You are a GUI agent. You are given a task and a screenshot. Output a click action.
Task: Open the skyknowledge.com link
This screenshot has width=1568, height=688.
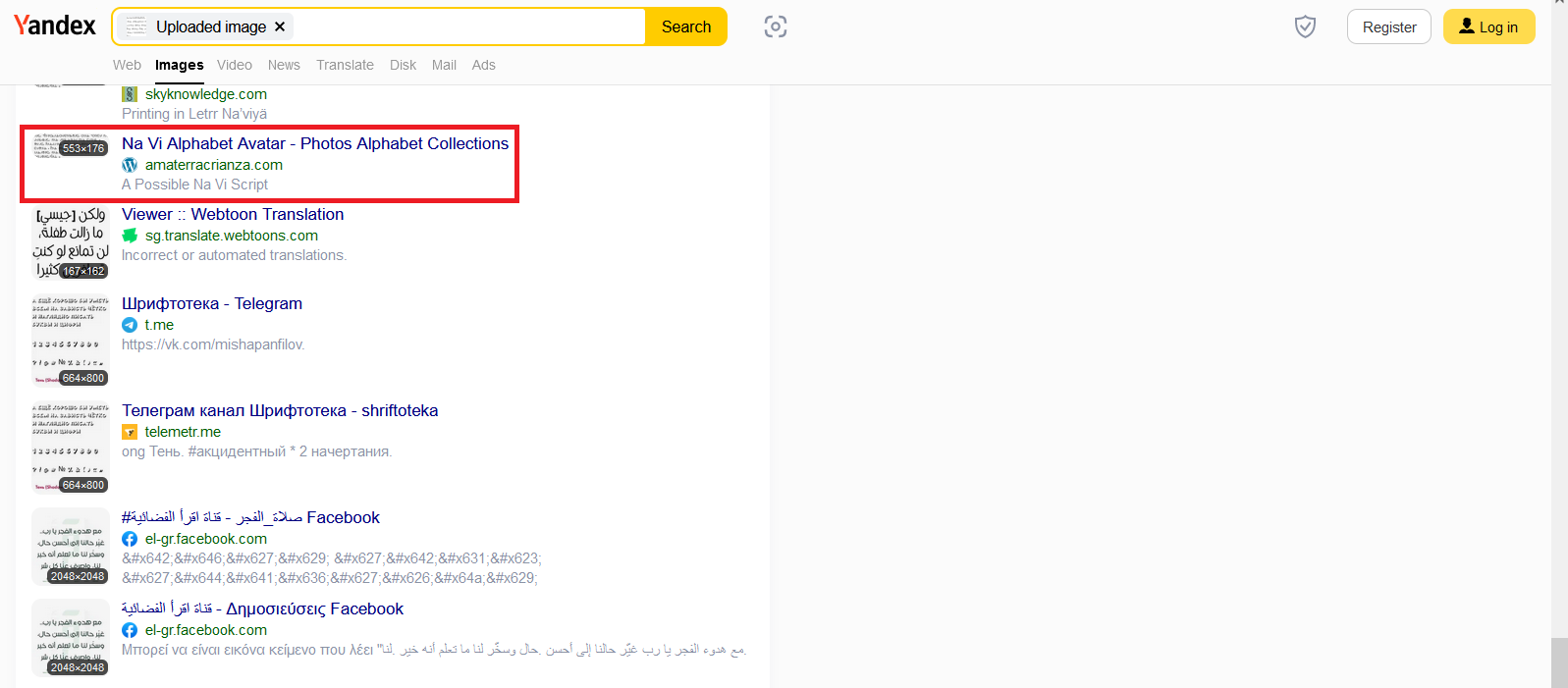(x=206, y=94)
